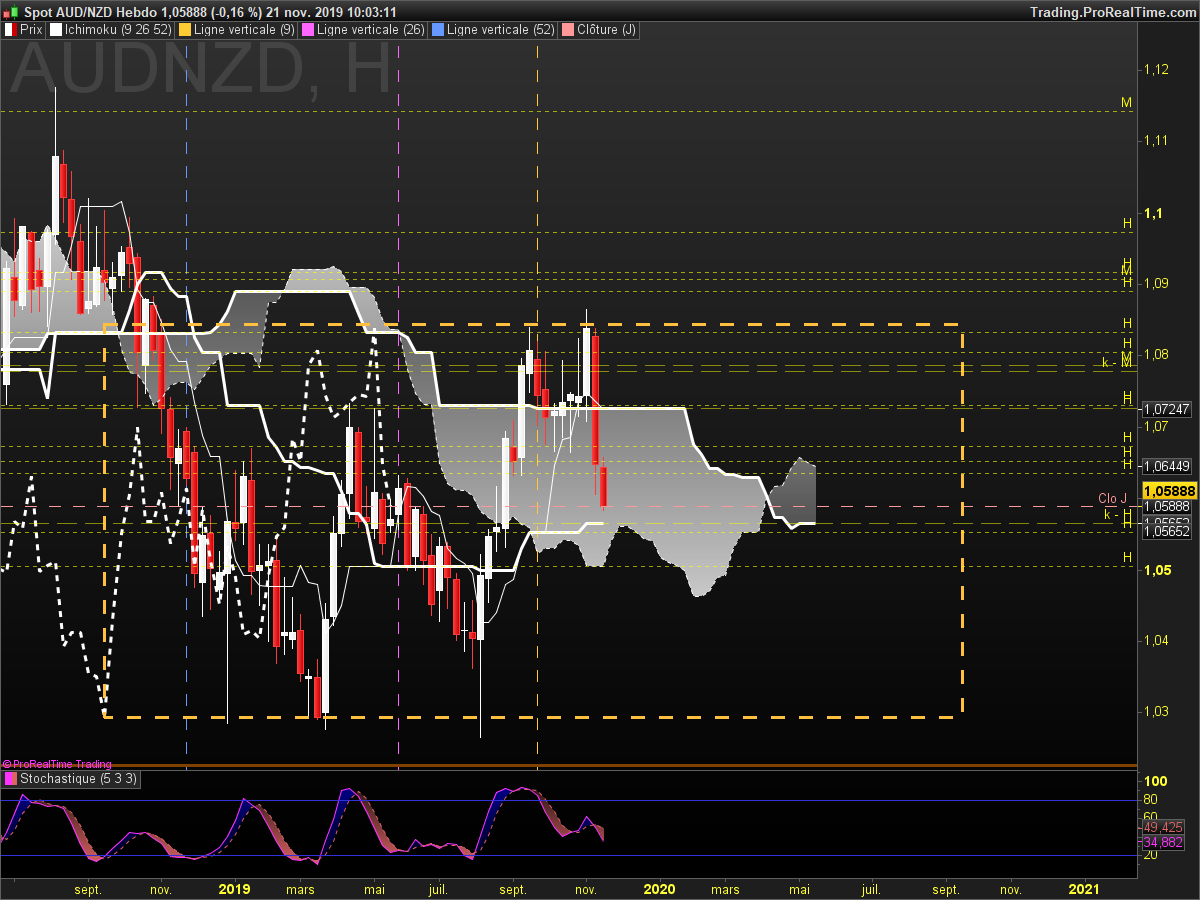
Task: Click the candlestick icon beside the chart title
Action: (x=12, y=12)
